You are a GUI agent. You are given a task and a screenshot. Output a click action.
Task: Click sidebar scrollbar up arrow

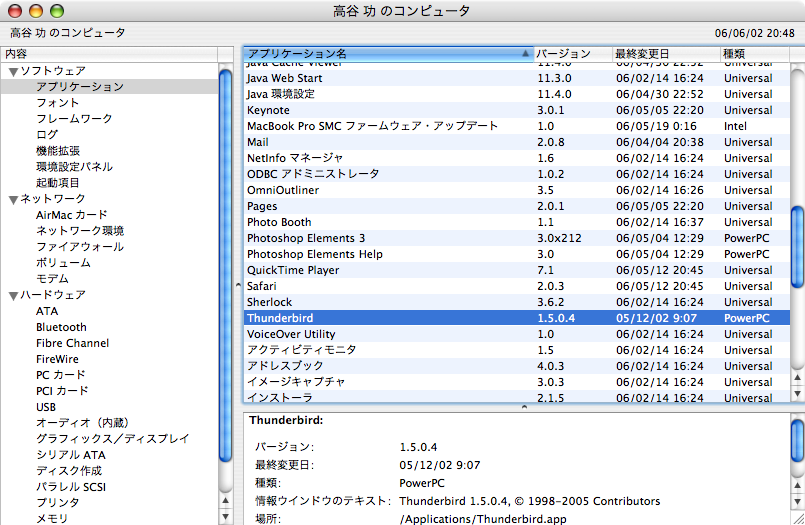point(225,501)
